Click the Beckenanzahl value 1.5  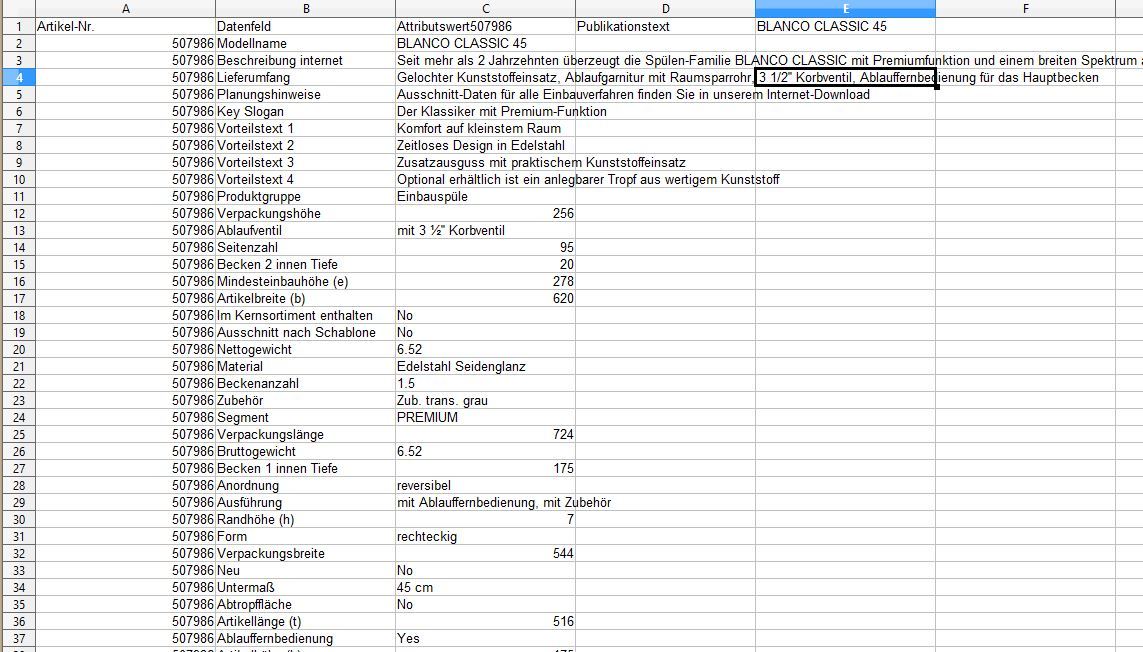point(485,384)
